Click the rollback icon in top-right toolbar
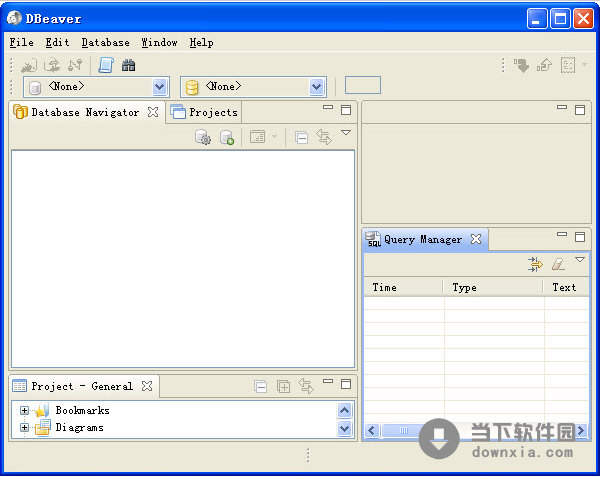 pos(544,65)
